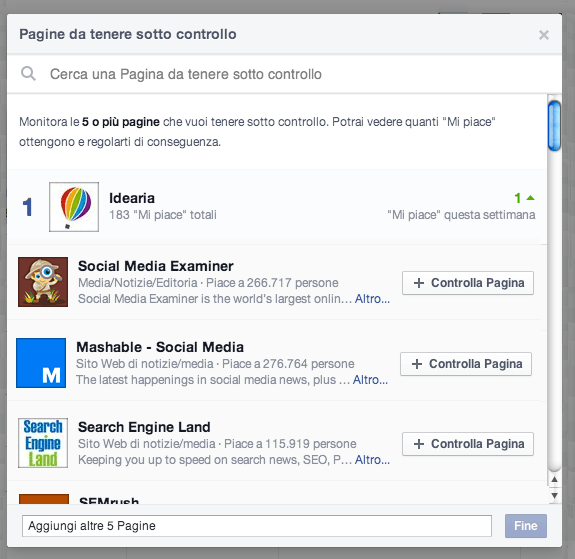Open the Idearia balloon thumbnail
Screen dimensions: 575x559
tap(74, 207)
